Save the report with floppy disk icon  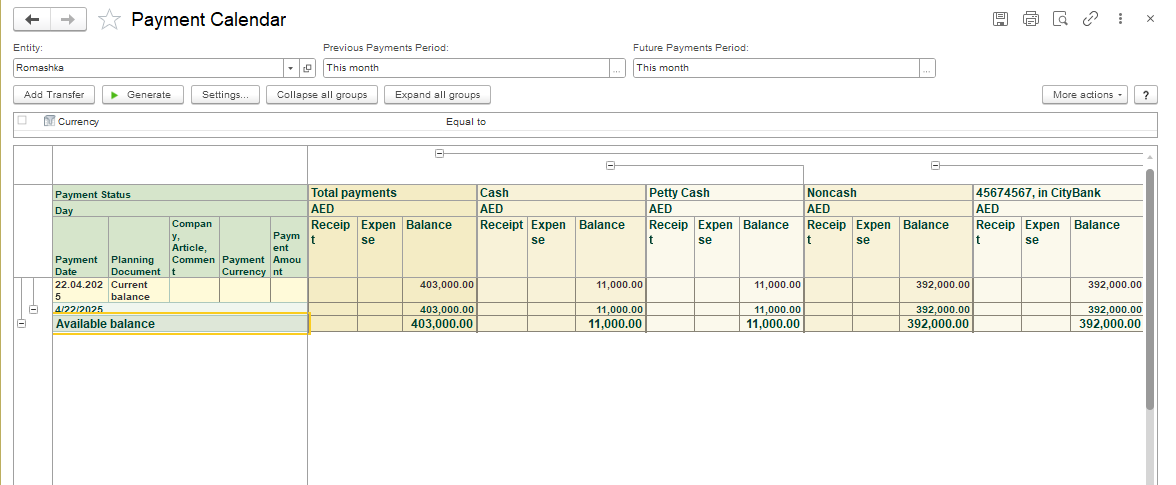(1000, 19)
